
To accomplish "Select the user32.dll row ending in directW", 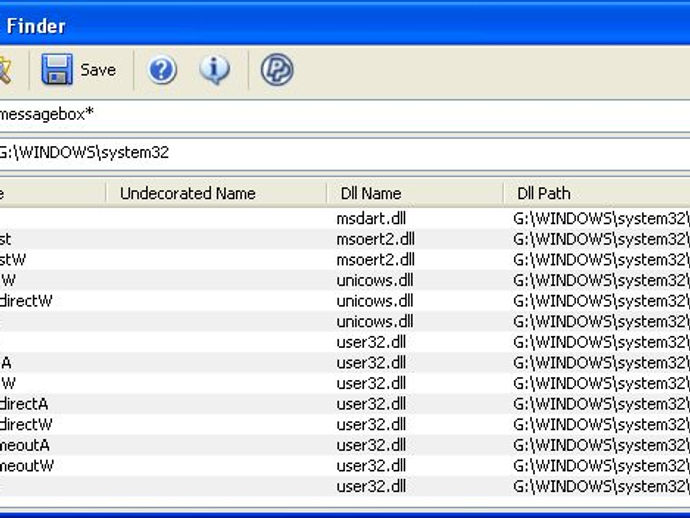I will click(345, 425).
